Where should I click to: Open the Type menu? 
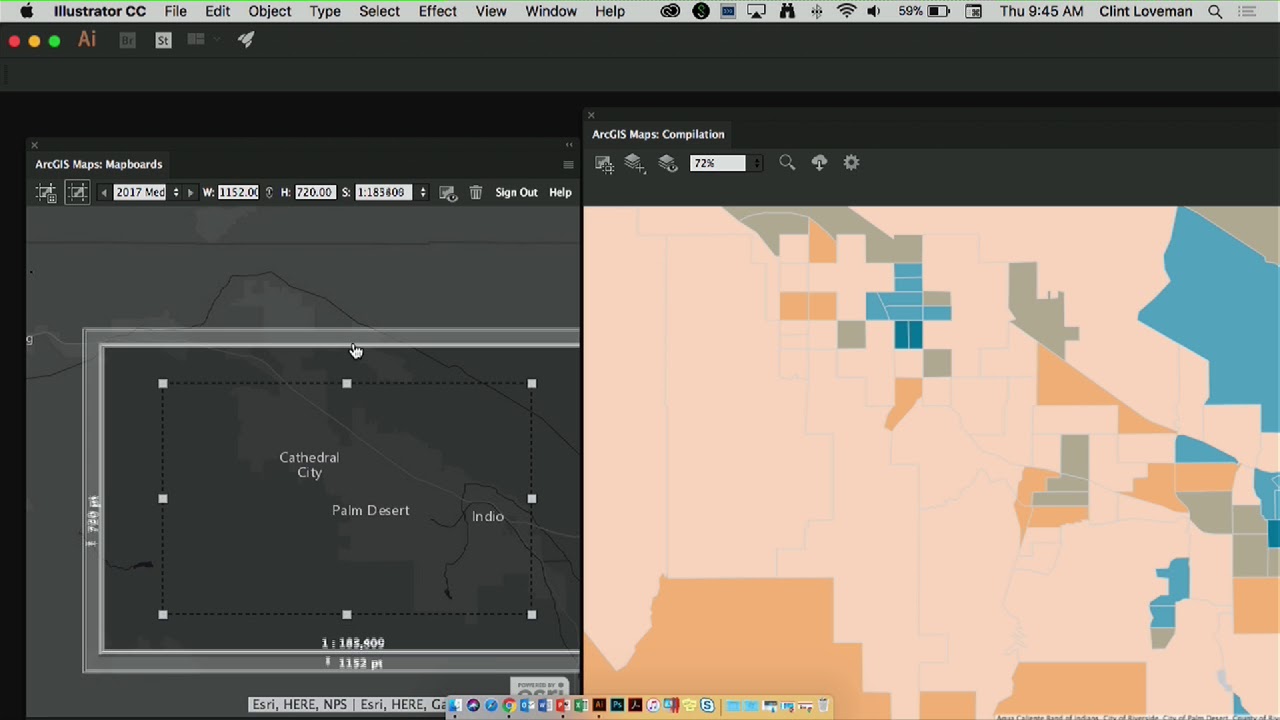tap(325, 11)
